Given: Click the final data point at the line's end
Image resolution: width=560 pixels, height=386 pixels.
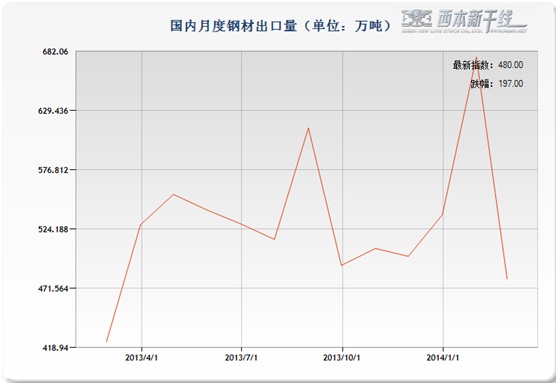Looking at the screenshot, I should [507, 279].
